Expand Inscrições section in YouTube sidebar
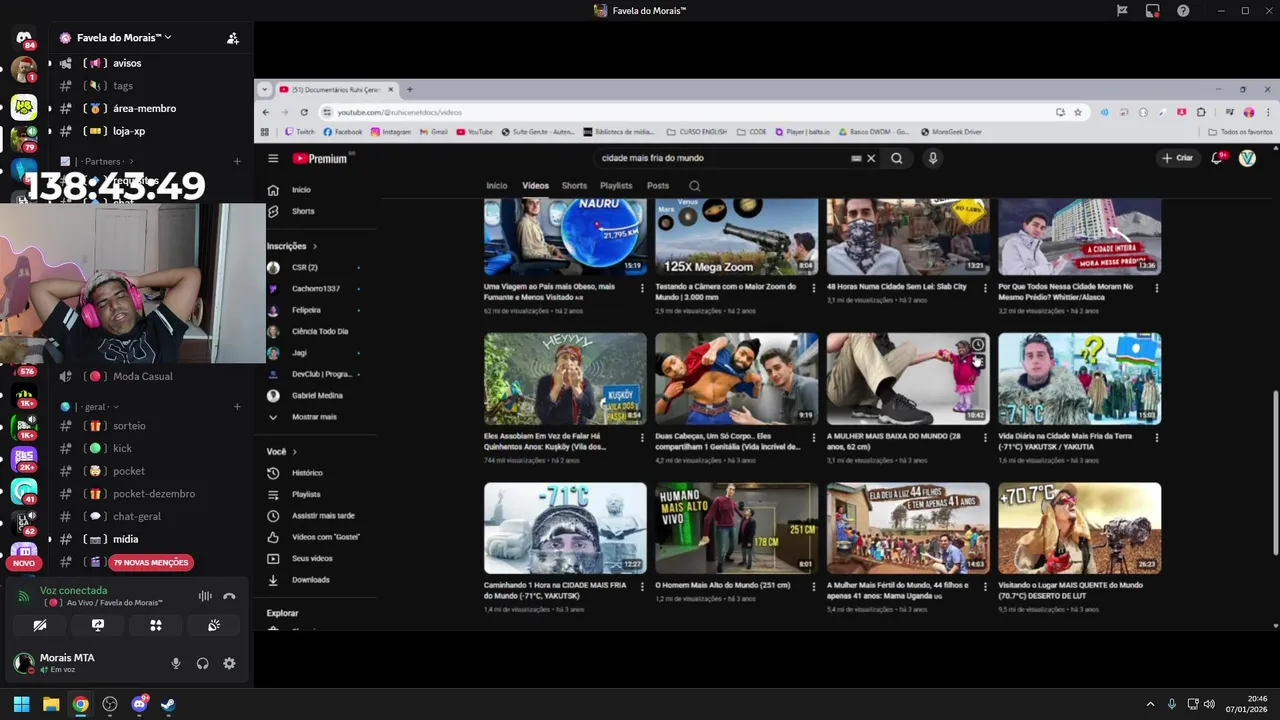Image resolution: width=1280 pixels, height=720 pixels. click(291, 246)
